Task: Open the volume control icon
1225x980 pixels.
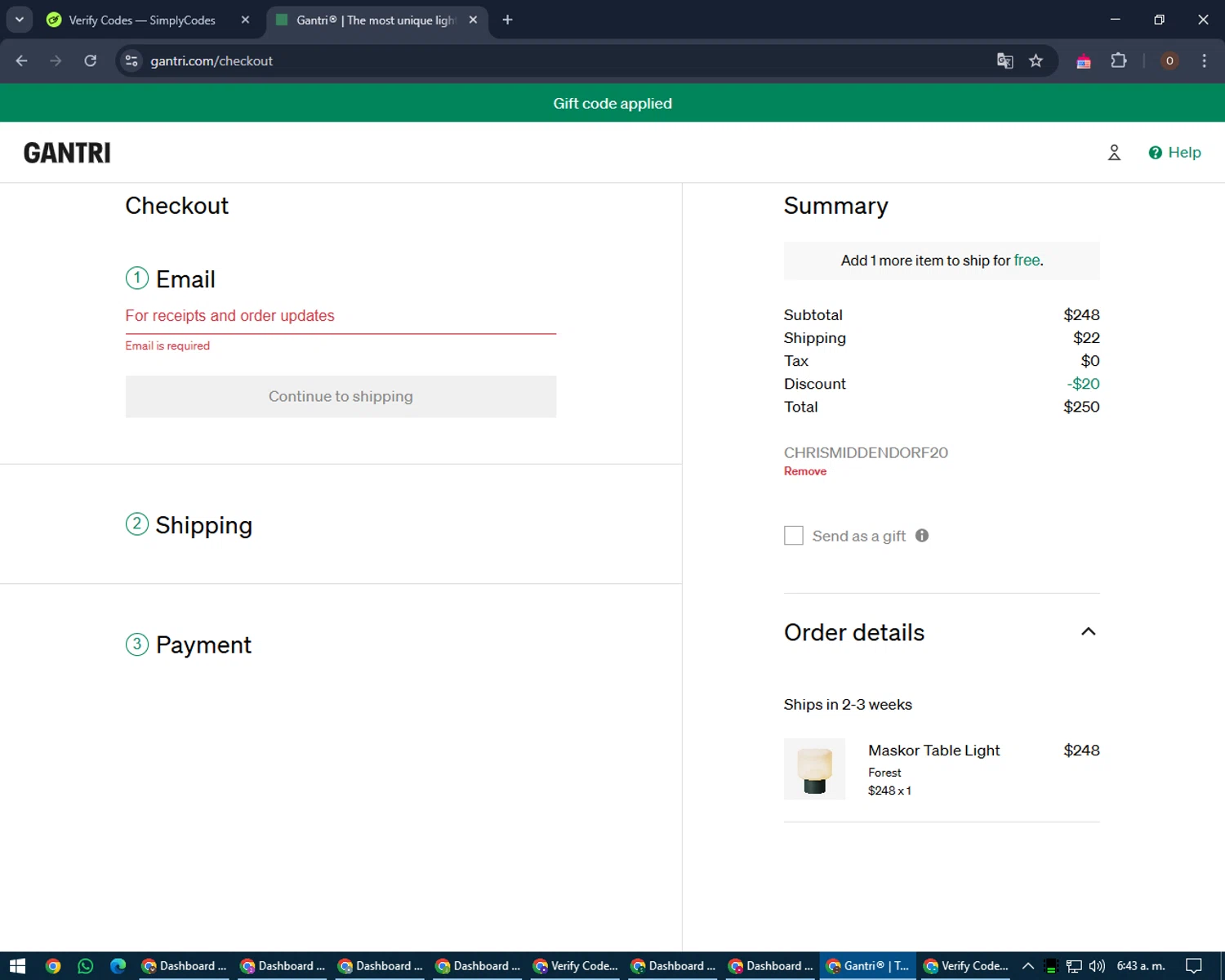Action: point(1097,966)
